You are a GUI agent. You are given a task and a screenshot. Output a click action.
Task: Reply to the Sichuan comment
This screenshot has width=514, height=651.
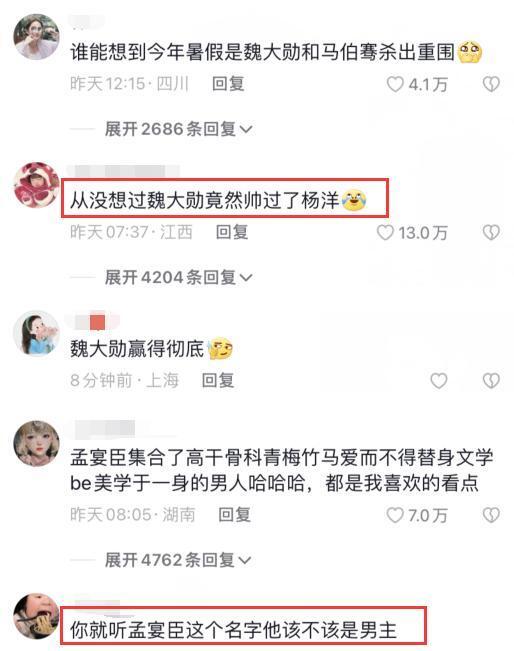pos(228,84)
